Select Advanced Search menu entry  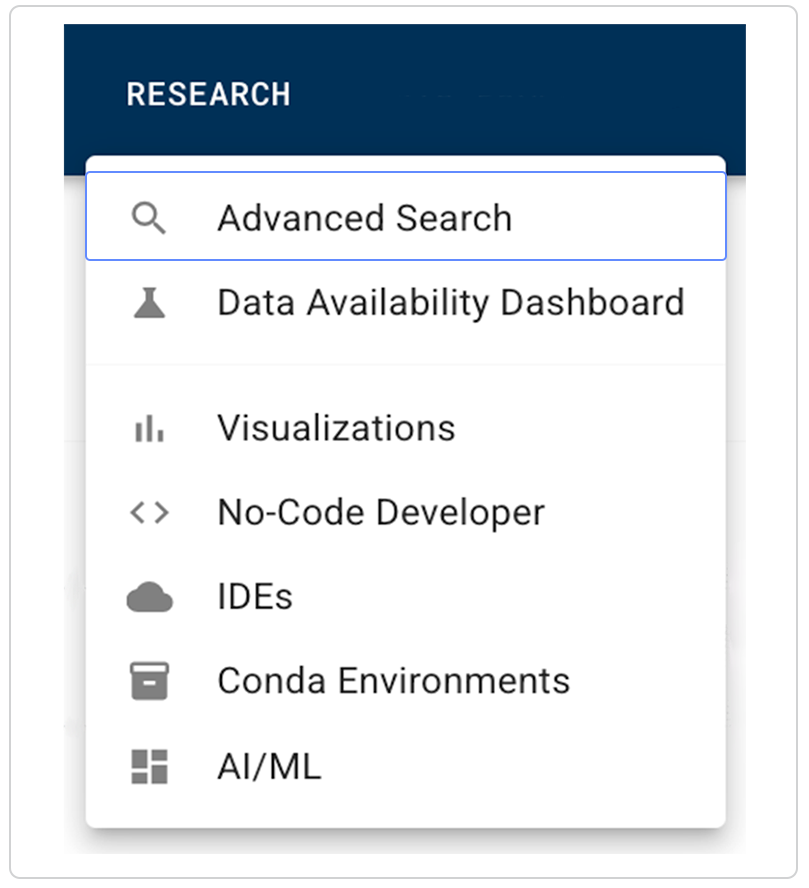coord(364,218)
